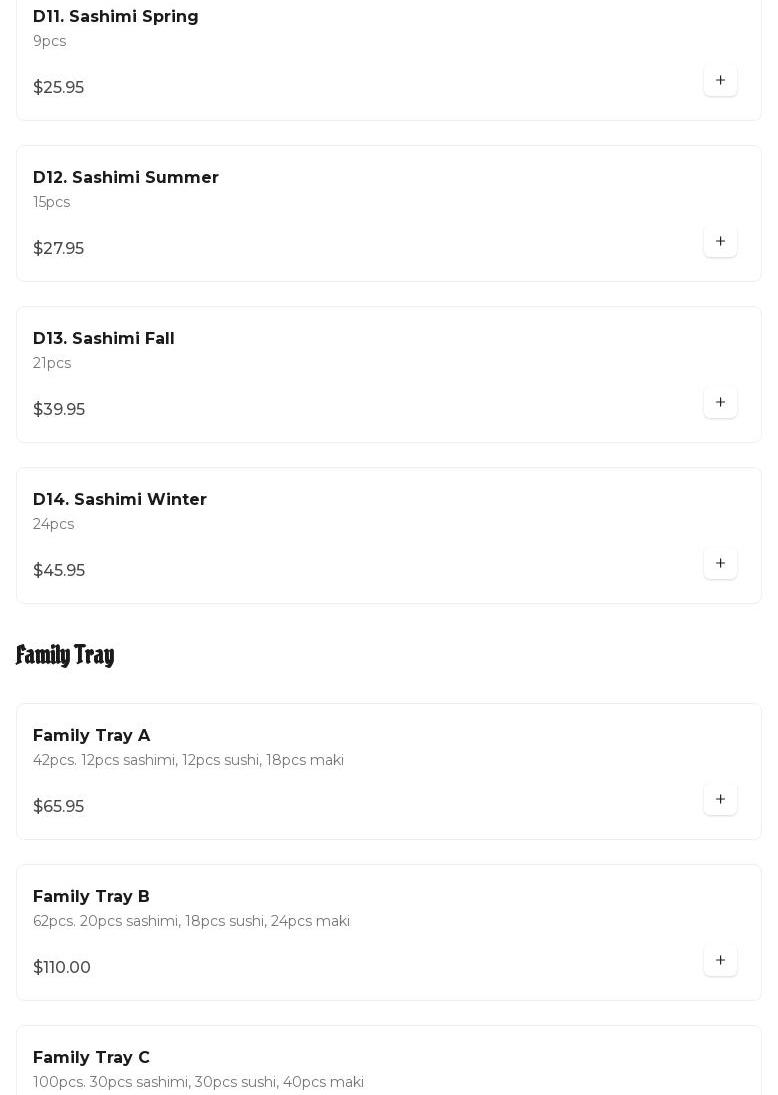Add D11 Sashimi Spring with plus icon
Screen dimensions: 778x1095
pyautogui.click(x=720, y=80)
